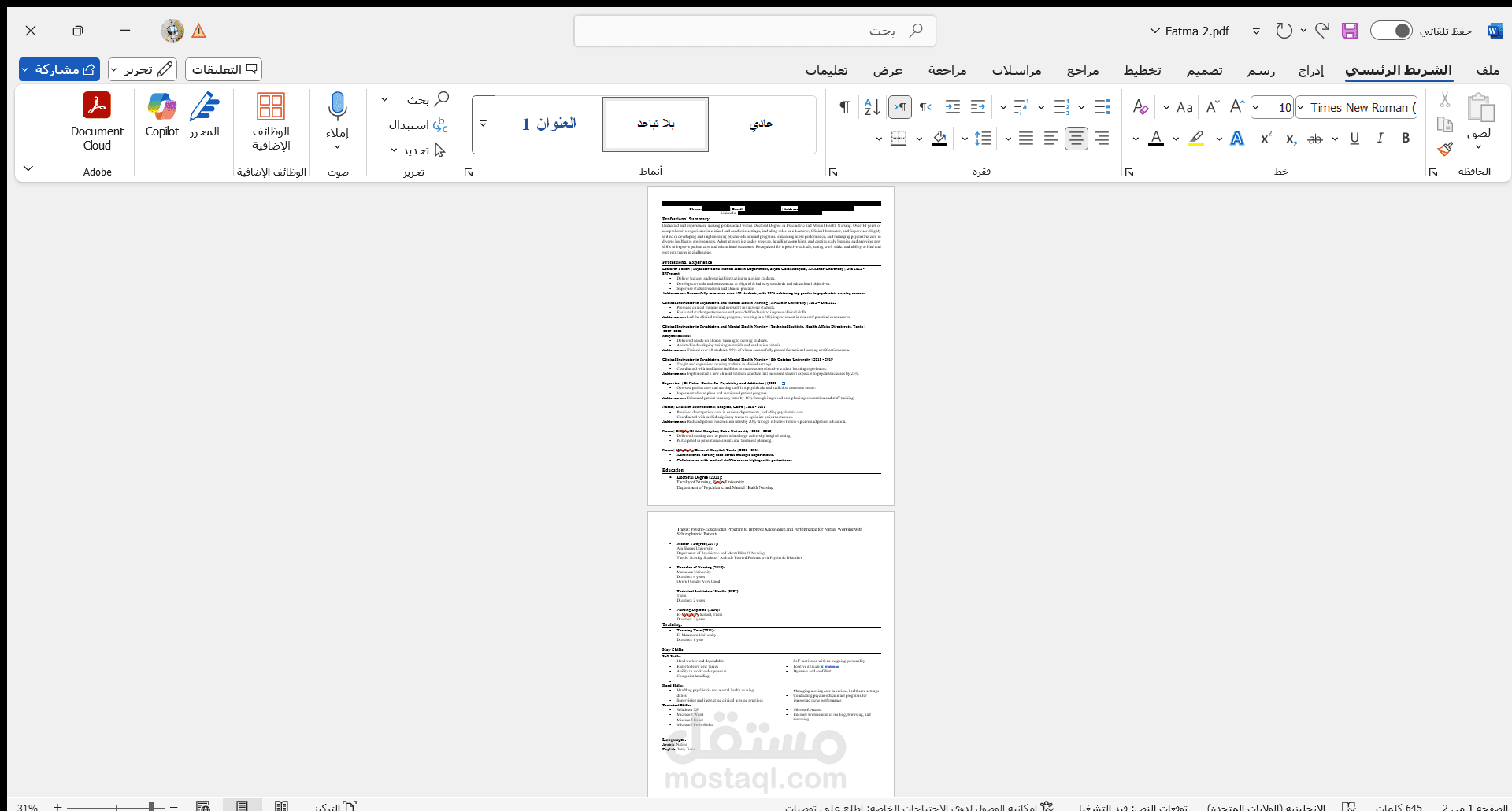Click Replace (استبدال) in the editing group
The width and height of the screenshot is (1512, 811).
(x=418, y=124)
